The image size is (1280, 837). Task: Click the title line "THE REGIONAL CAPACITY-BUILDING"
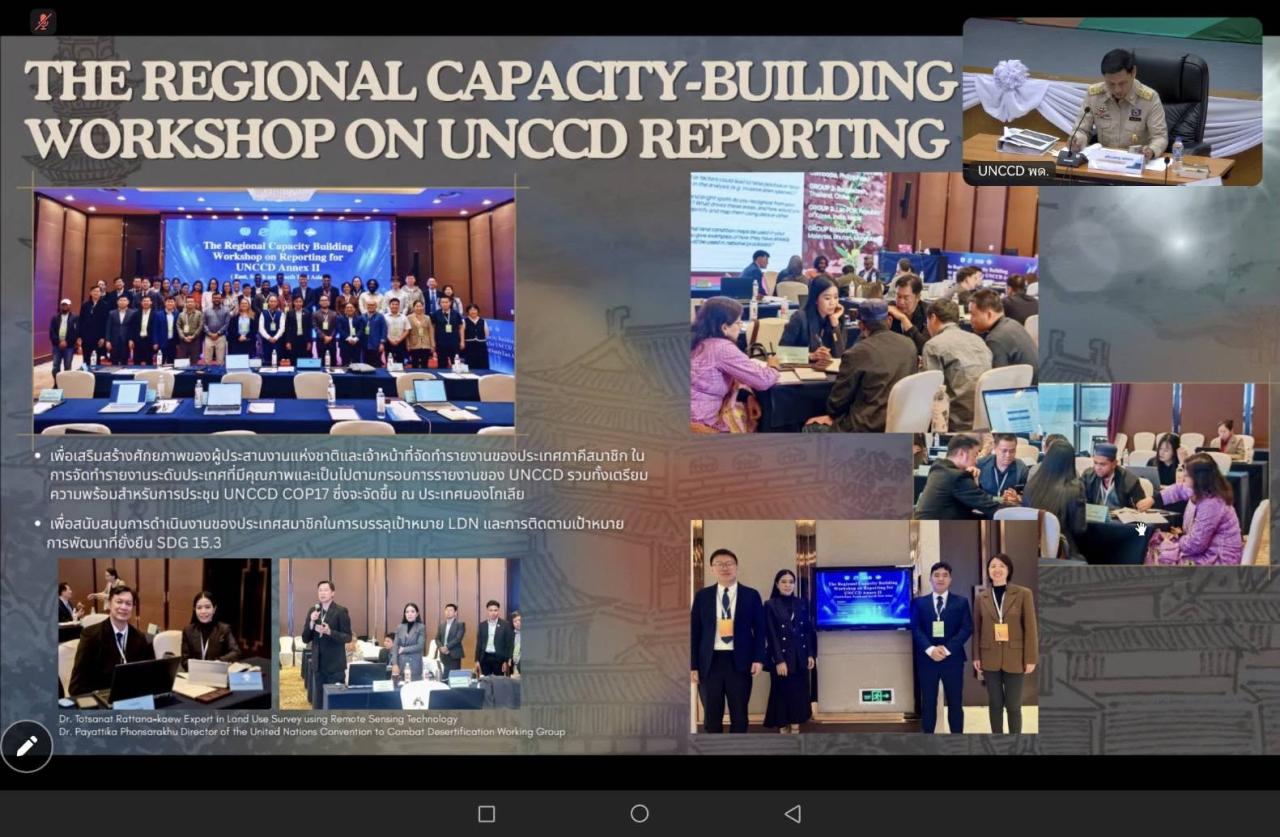(x=491, y=83)
